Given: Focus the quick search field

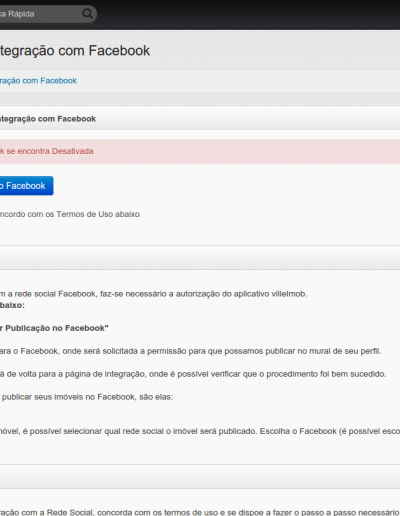Looking at the screenshot, I should point(48,14).
